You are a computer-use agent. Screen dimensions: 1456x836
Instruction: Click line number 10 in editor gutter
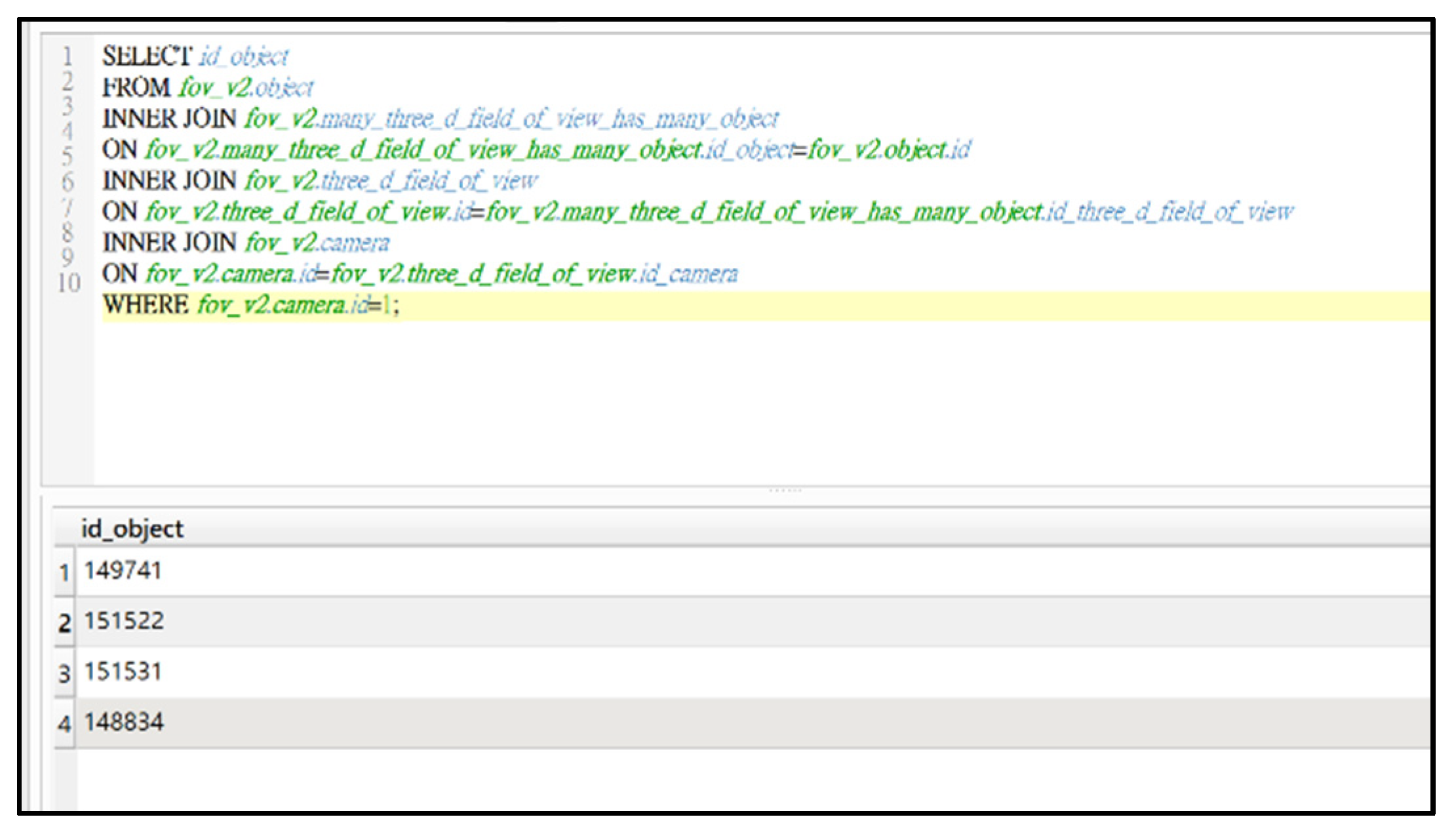pyautogui.click(x=68, y=283)
